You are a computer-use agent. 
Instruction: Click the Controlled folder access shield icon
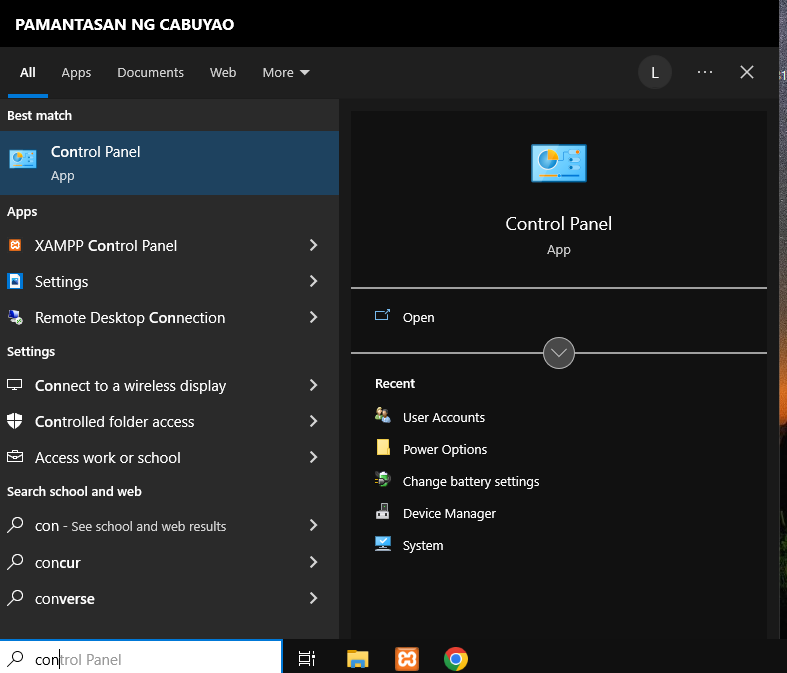click(x=15, y=421)
